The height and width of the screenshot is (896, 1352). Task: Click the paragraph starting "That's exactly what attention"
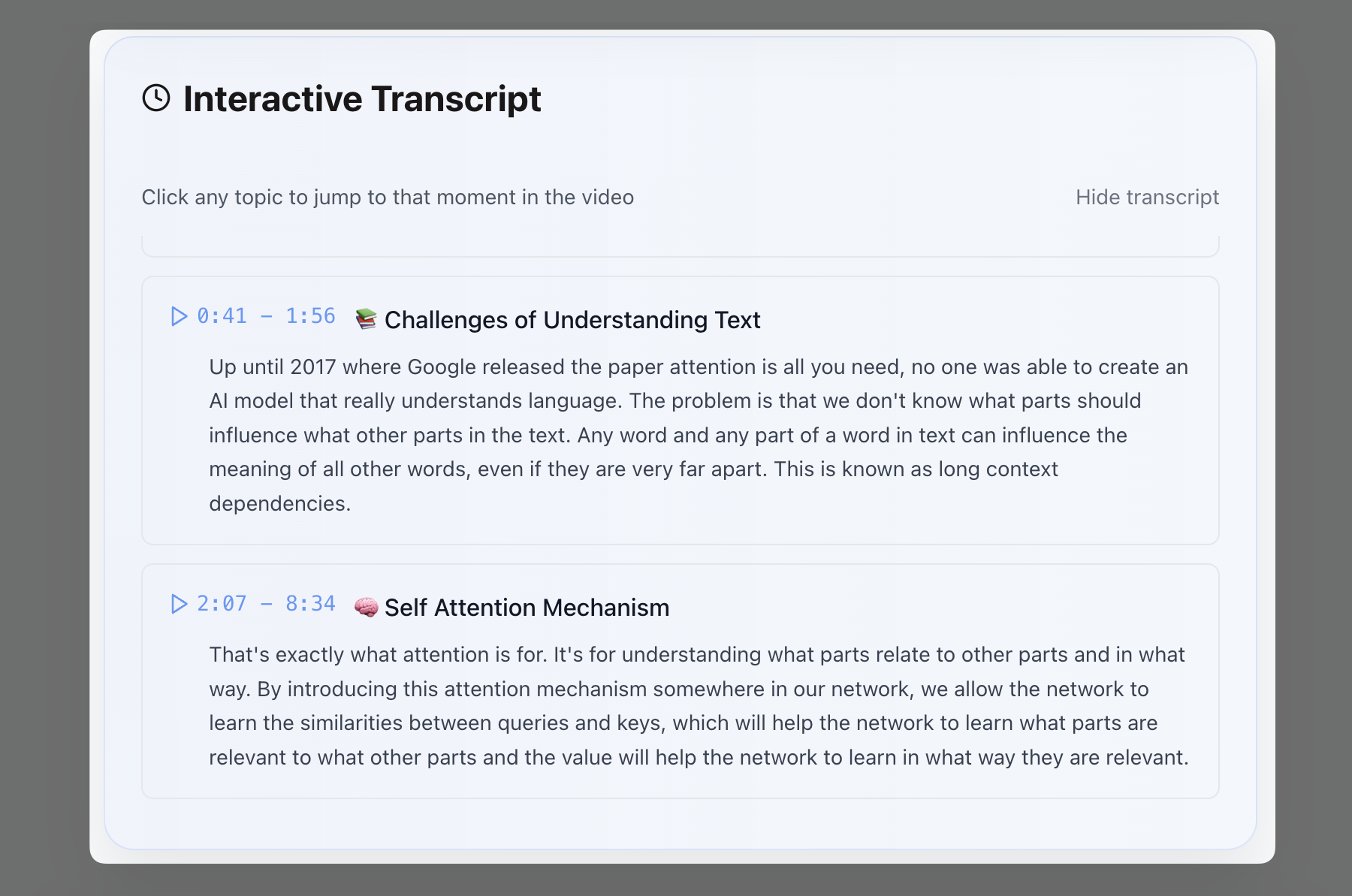click(x=699, y=706)
